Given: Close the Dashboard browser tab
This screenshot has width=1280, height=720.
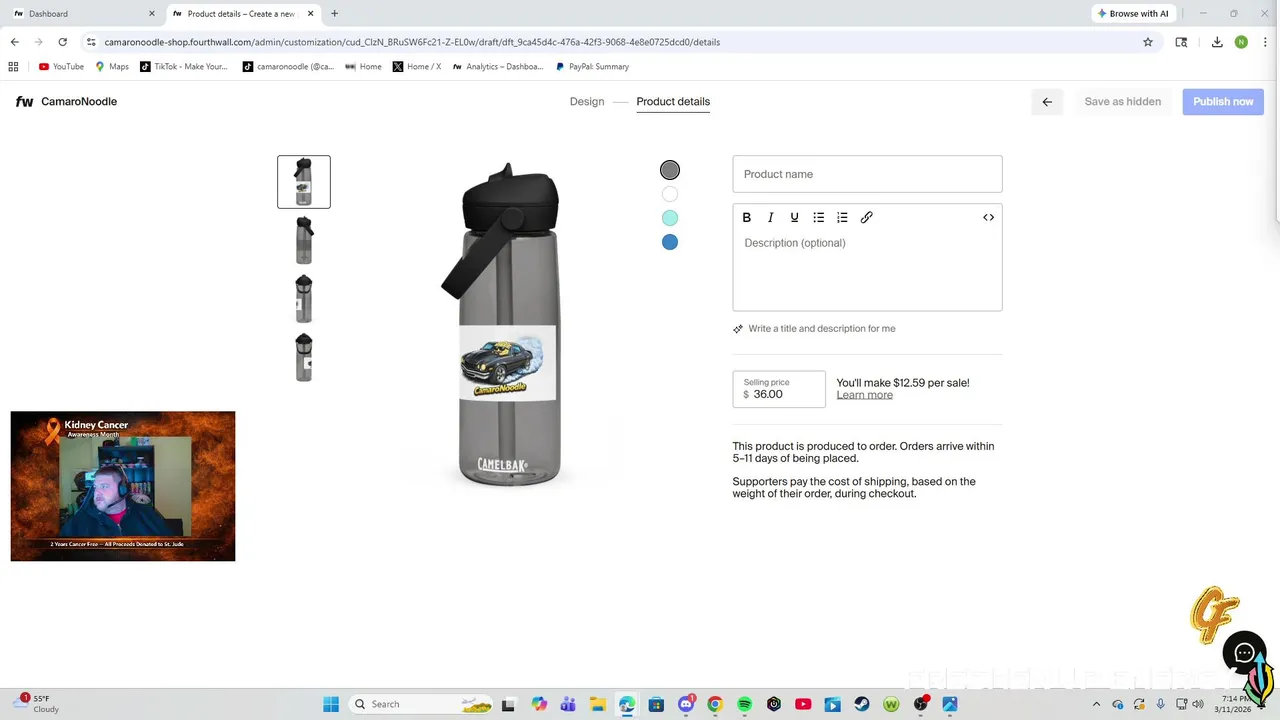Looking at the screenshot, I should (x=152, y=14).
